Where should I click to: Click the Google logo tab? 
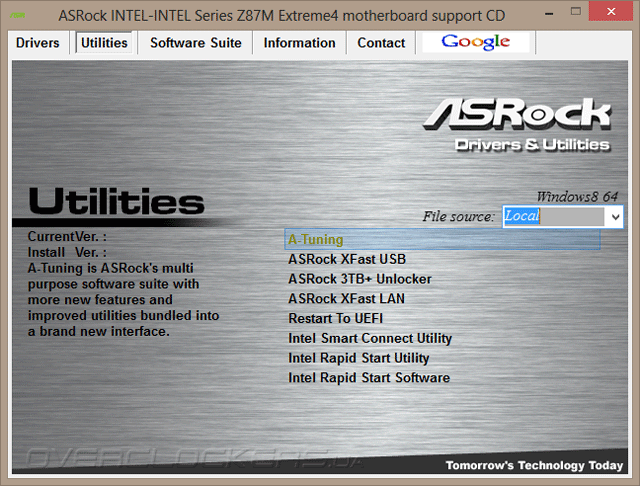coord(476,42)
